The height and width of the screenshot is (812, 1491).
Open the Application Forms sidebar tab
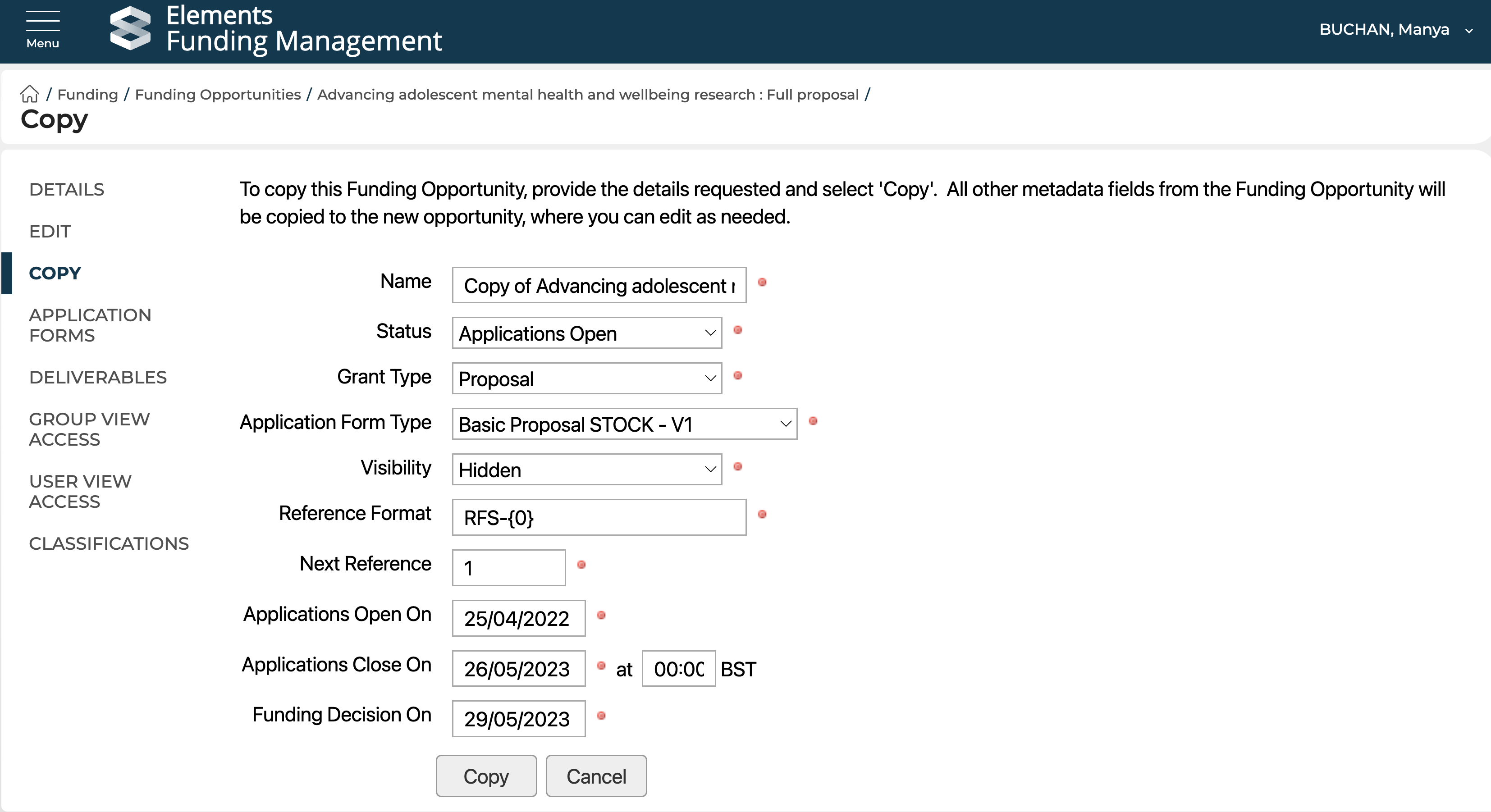tap(90, 325)
